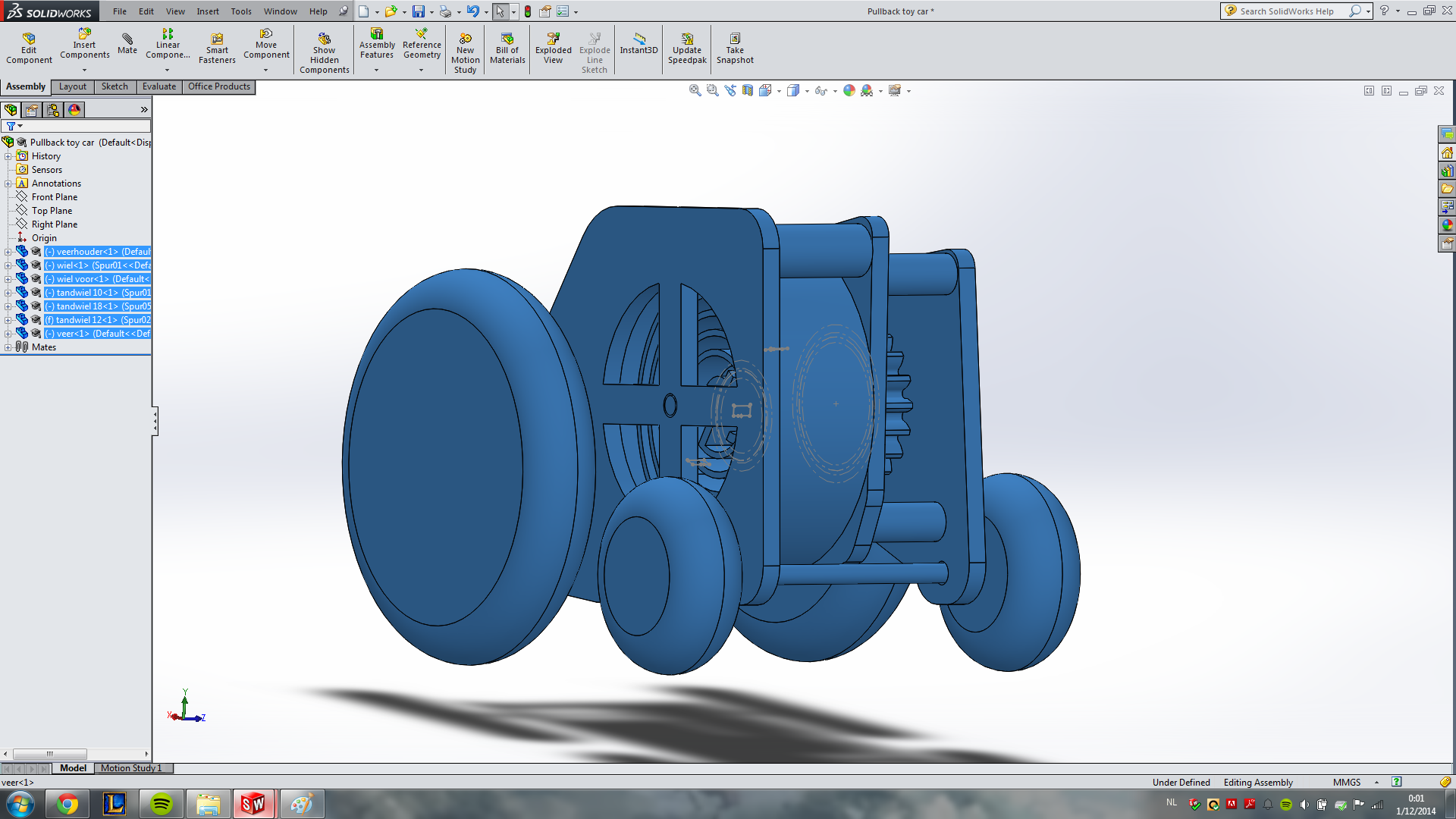The height and width of the screenshot is (819, 1456).
Task: Expand the Mates folder in the tree
Action: 8,347
